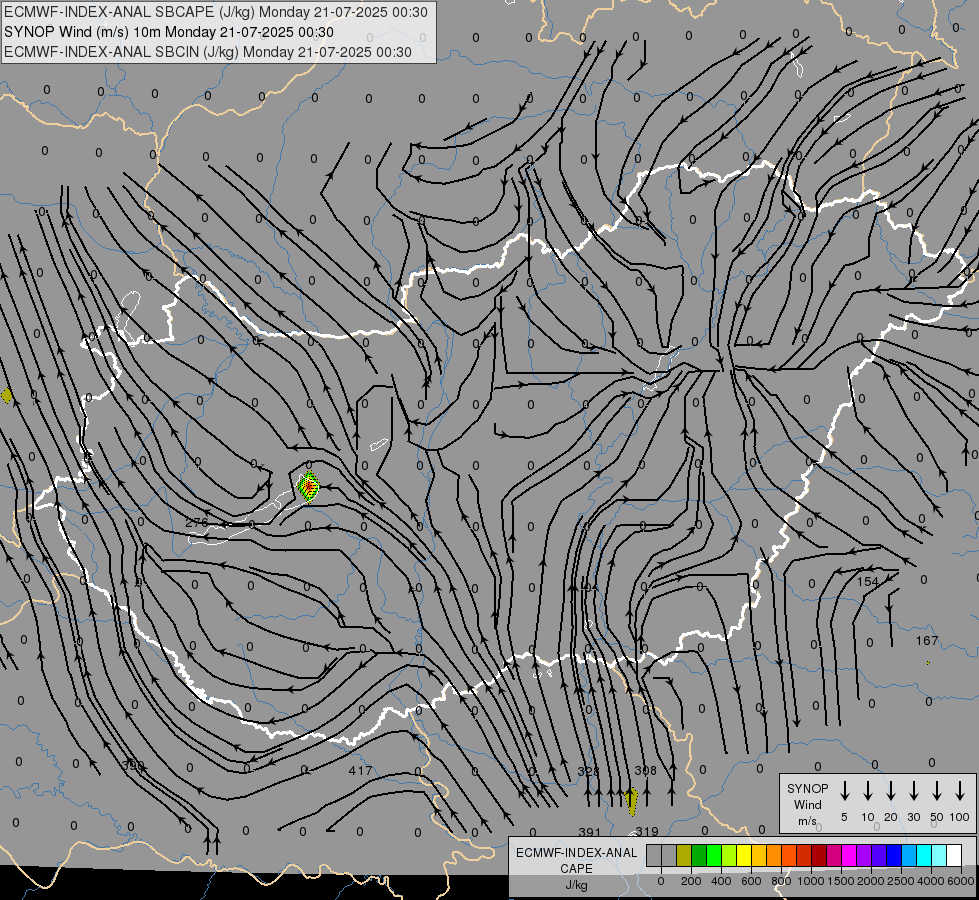This screenshot has width=979, height=900.
Task: Click the SBCAPE title line in header
Action: (216, 12)
